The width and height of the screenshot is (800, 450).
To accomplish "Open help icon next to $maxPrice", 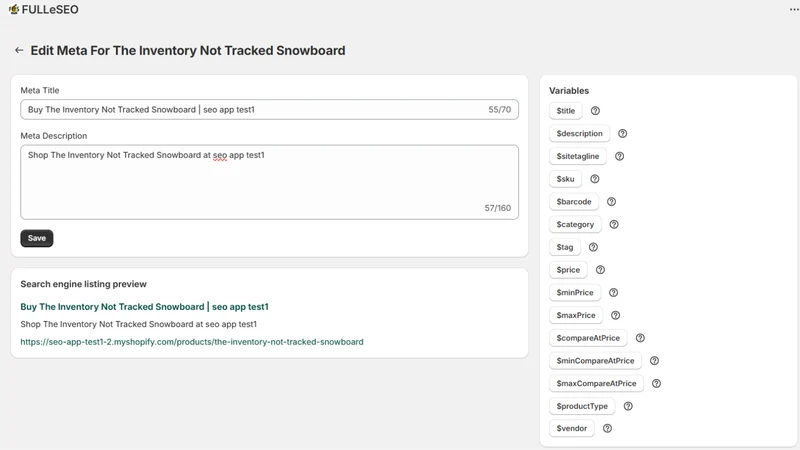I will [x=615, y=315].
